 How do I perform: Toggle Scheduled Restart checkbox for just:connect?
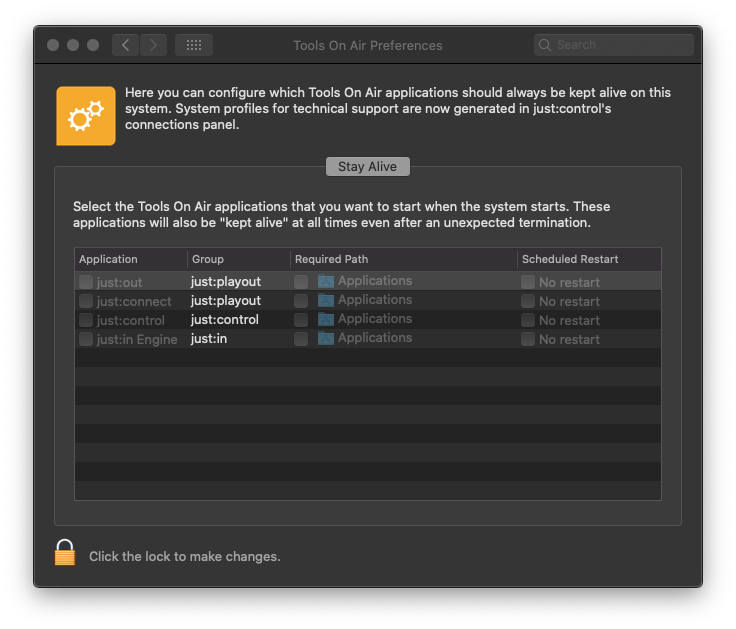pos(528,300)
